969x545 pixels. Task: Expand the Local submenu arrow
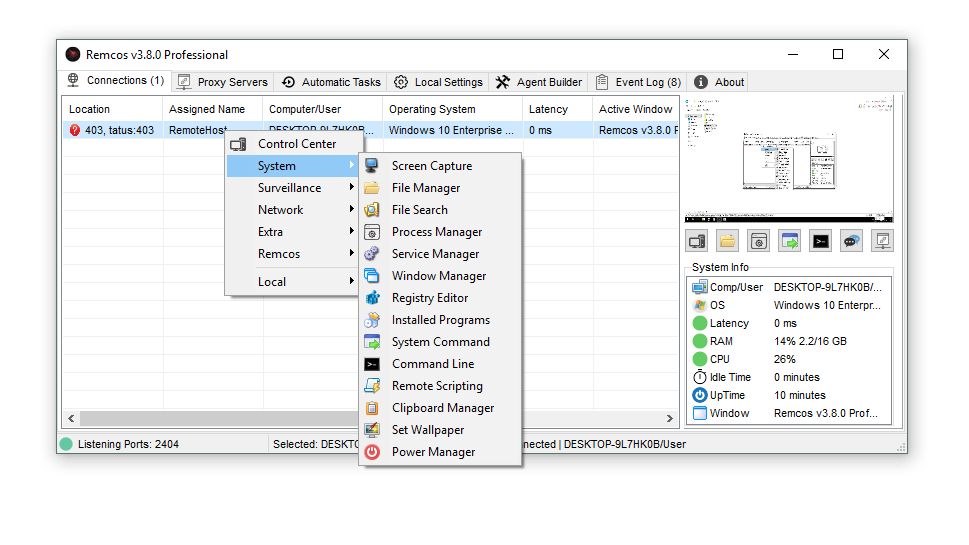(351, 282)
